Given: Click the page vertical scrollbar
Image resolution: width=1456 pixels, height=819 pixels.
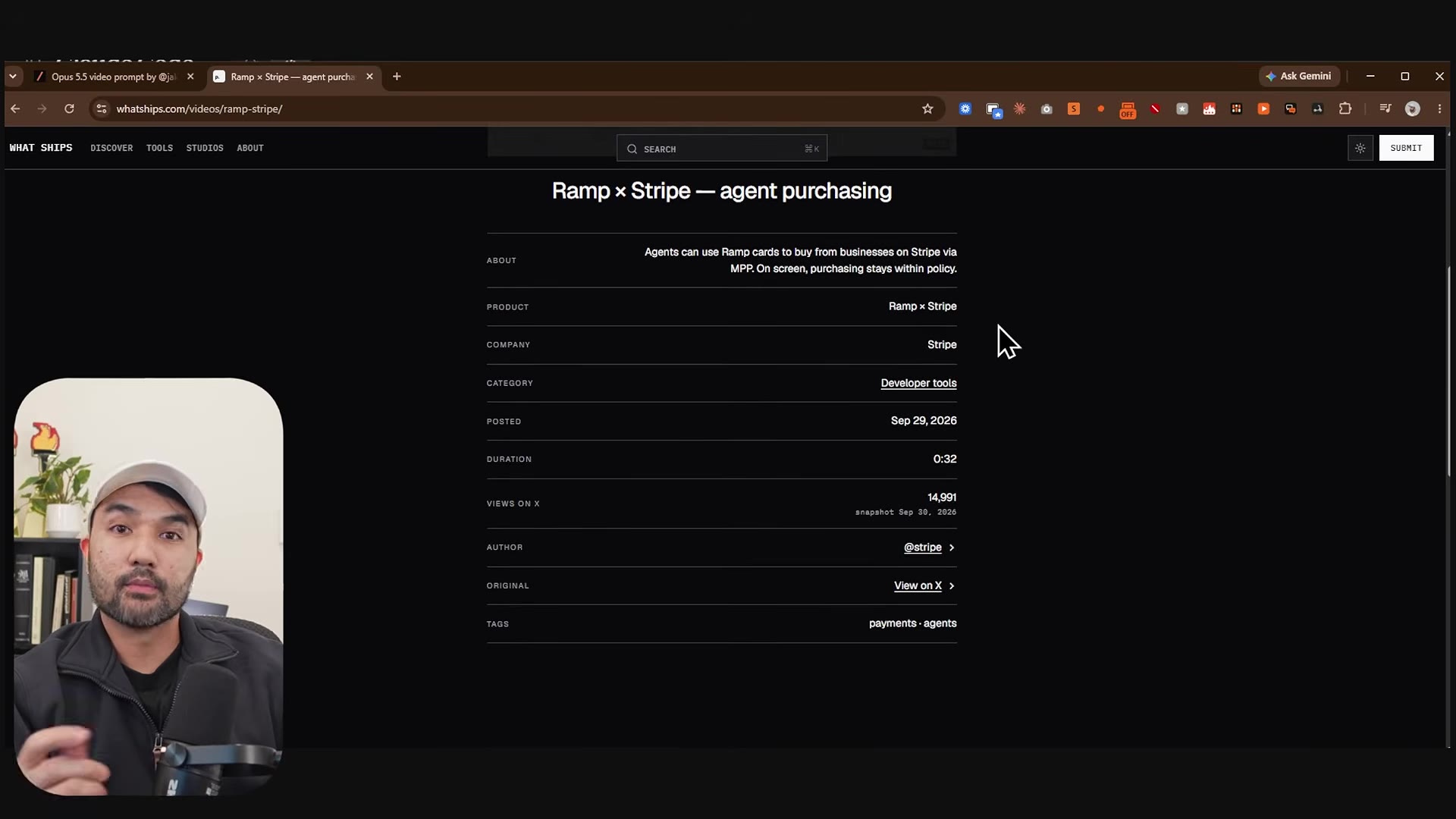Looking at the screenshot, I should pos(1448,372).
